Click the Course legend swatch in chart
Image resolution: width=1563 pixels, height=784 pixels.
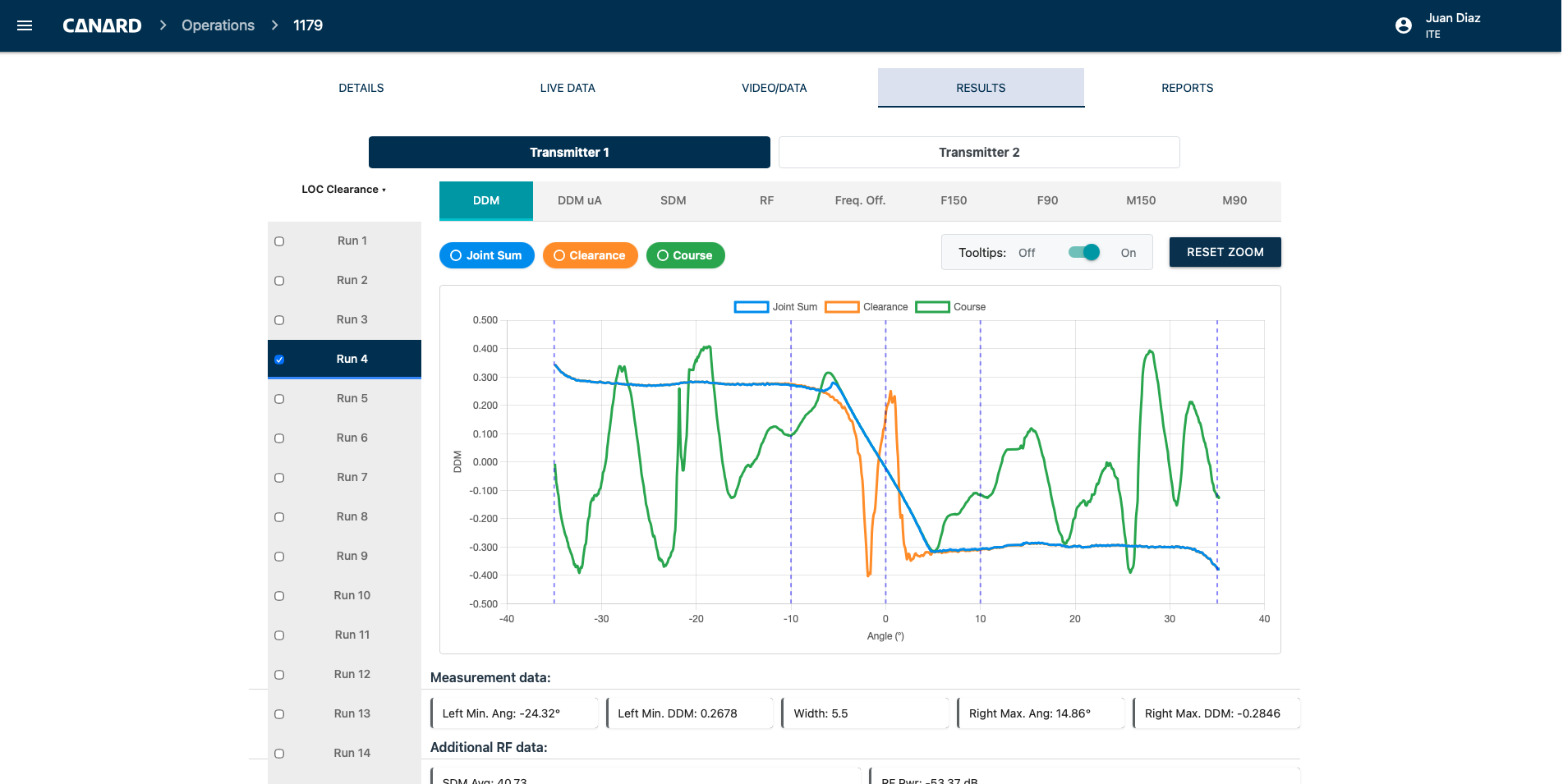point(932,307)
